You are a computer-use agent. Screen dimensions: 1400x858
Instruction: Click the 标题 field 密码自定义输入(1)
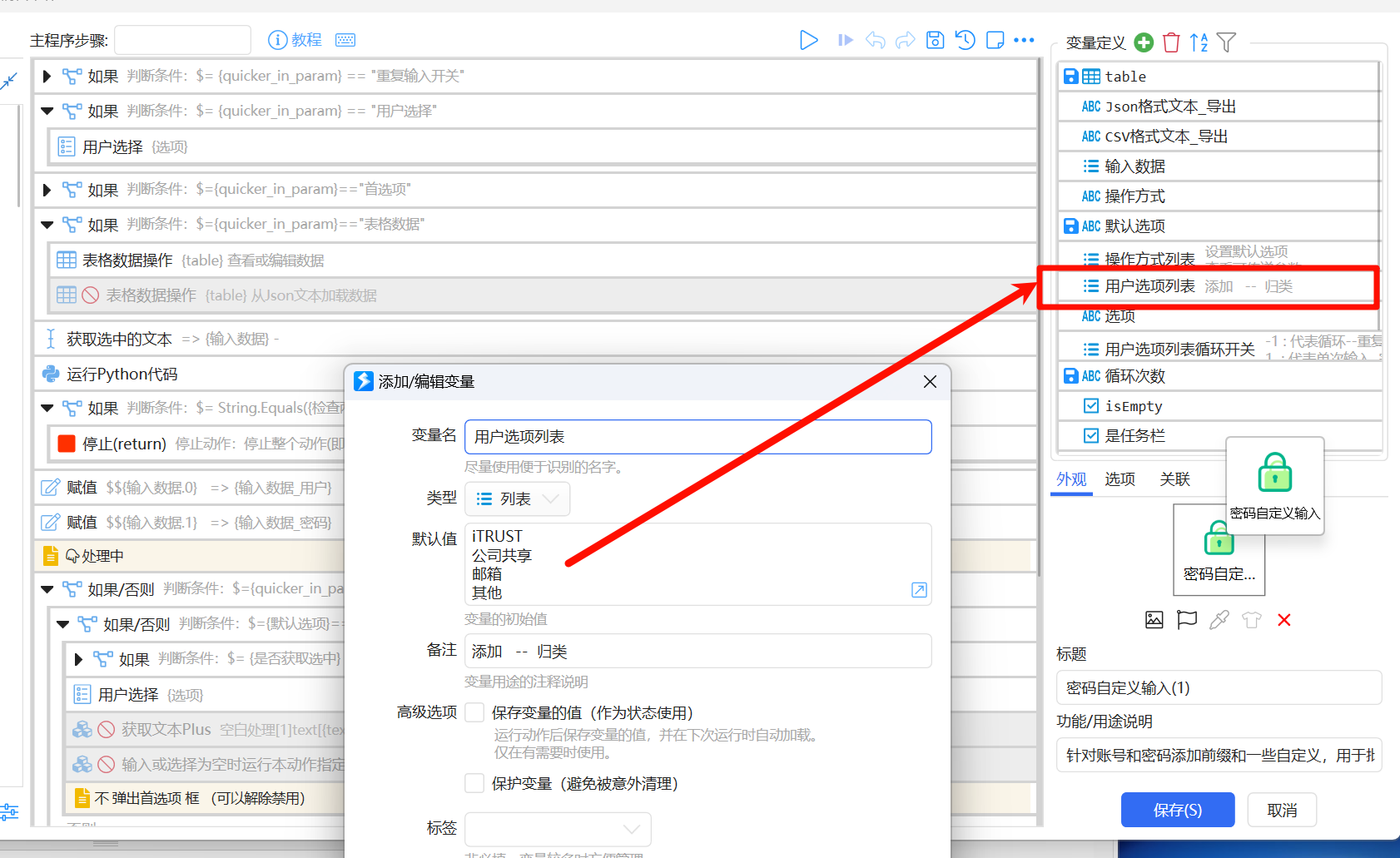1219,687
